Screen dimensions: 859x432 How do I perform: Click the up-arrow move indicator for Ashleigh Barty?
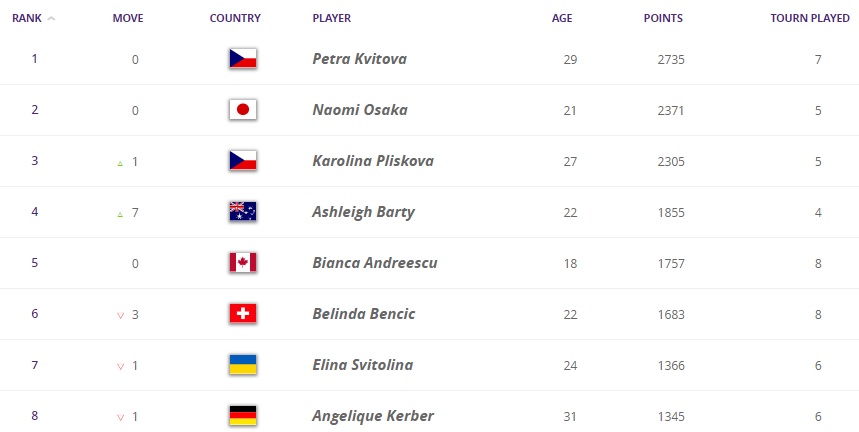click(120, 213)
